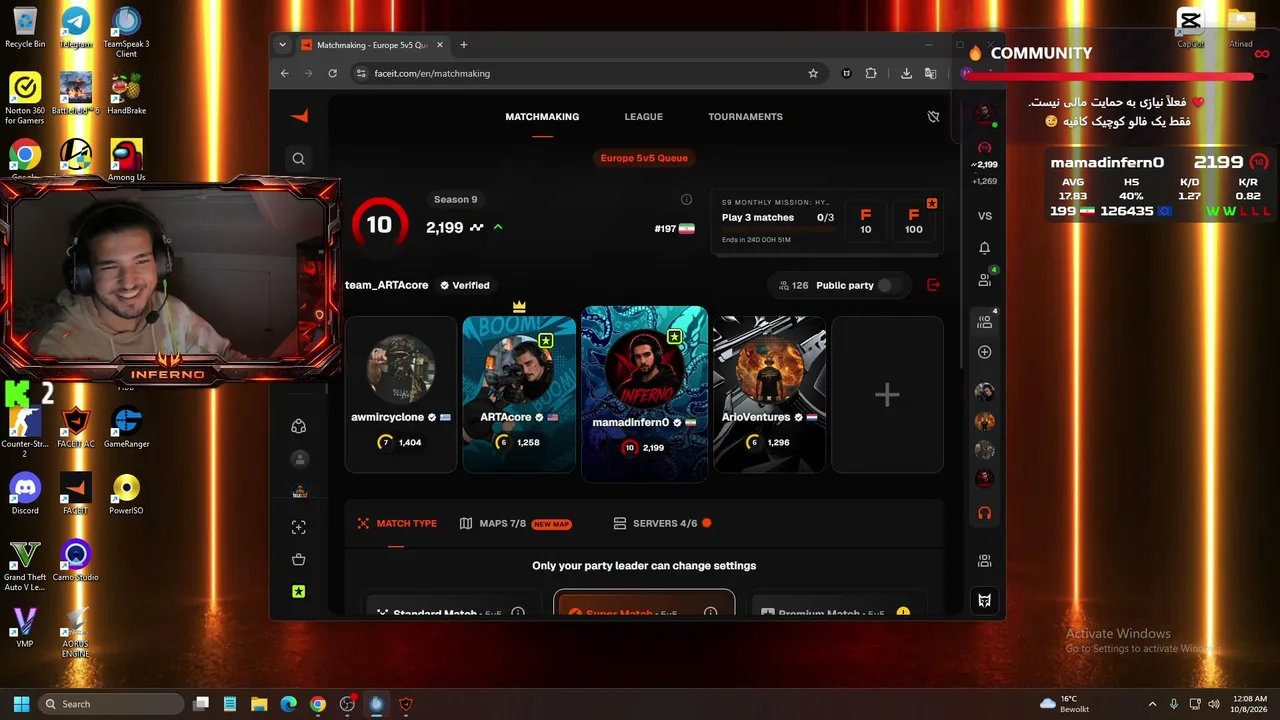Select the SERVERS 4/6 tab
Screen dimensions: 1280x720
click(661, 523)
